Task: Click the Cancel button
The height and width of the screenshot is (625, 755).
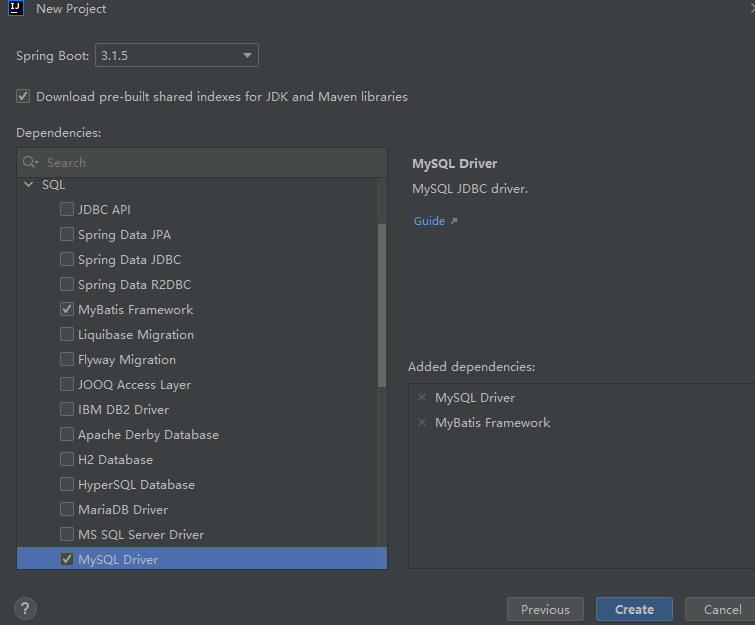Action: [721, 609]
